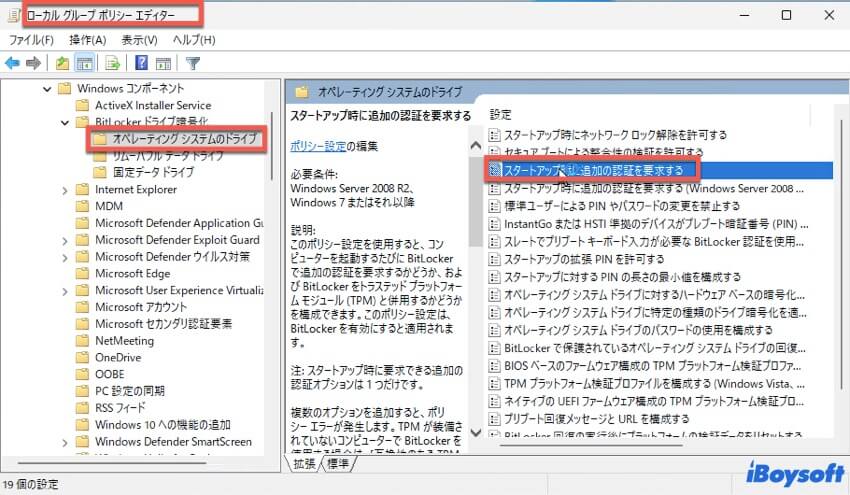Screen dimensions: 850x495
Task: Select スタートアップ時にネットワーク ロック解除を許可する policy
Action: click(615, 134)
